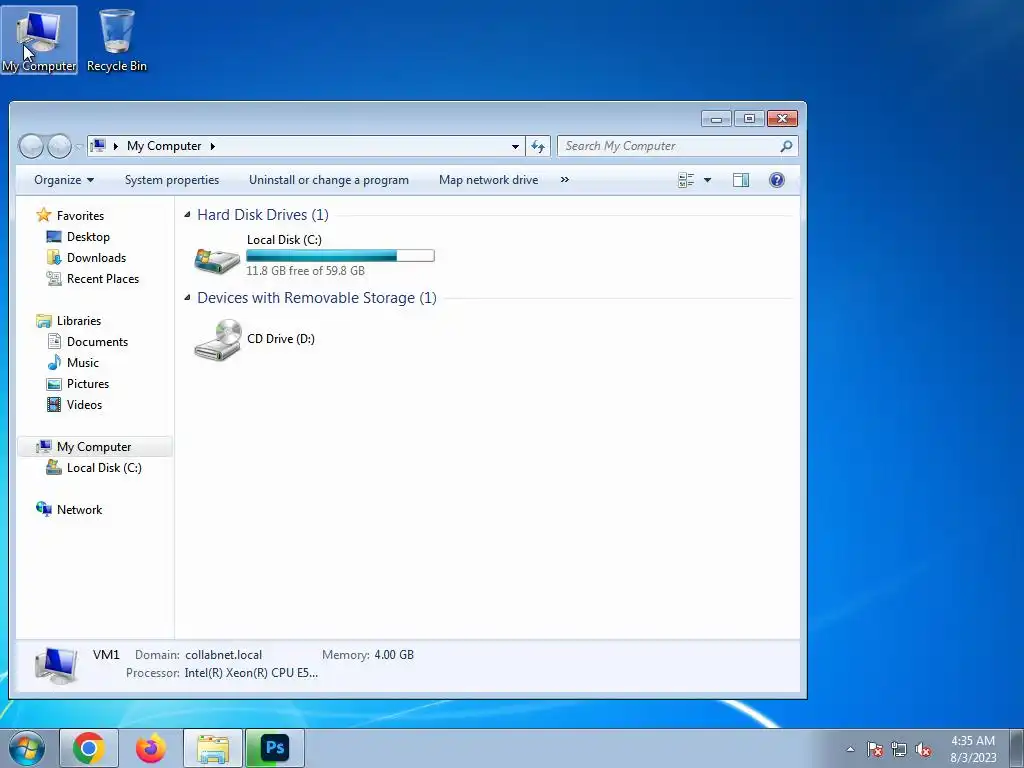This screenshot has height=768, width=1024.
Task: Open the view options dropdown arrow
Action: (x=707, y=180)
